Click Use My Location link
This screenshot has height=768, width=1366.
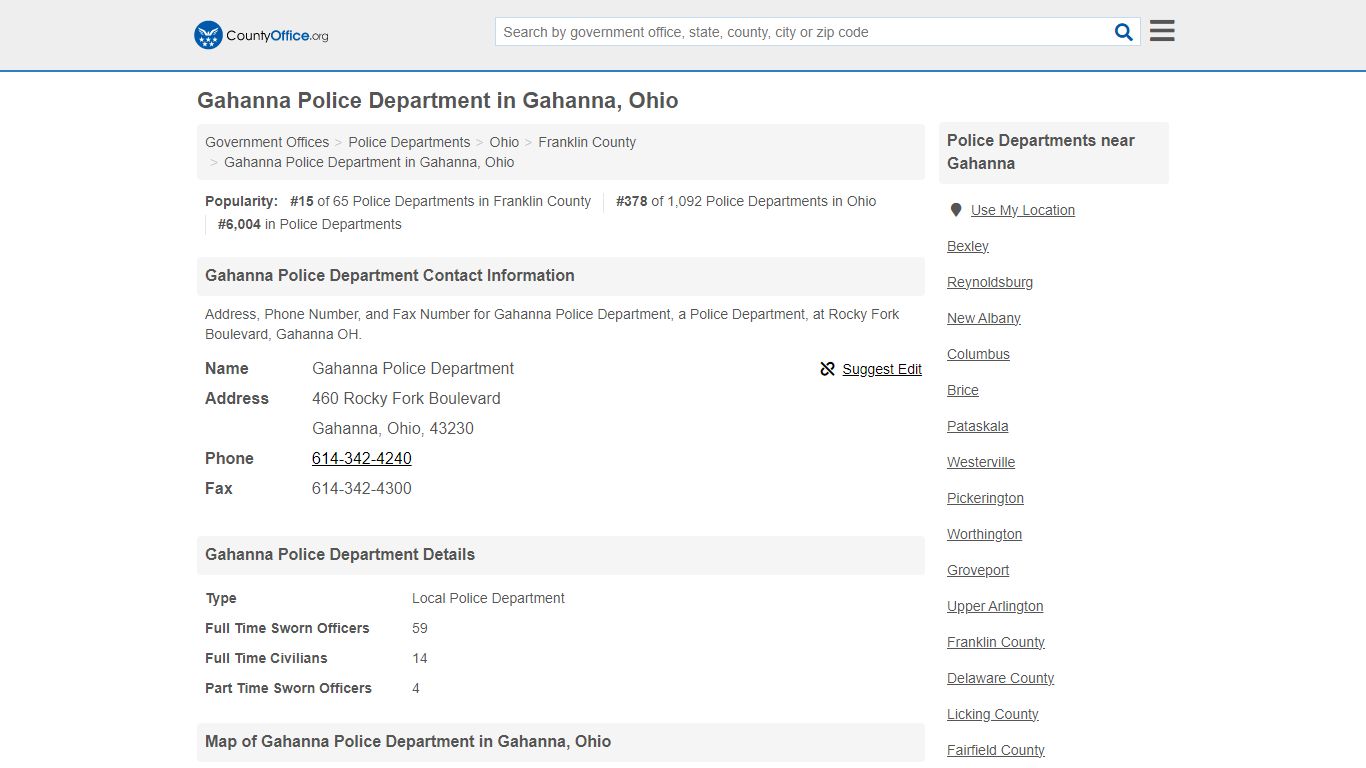[1023, 210]
